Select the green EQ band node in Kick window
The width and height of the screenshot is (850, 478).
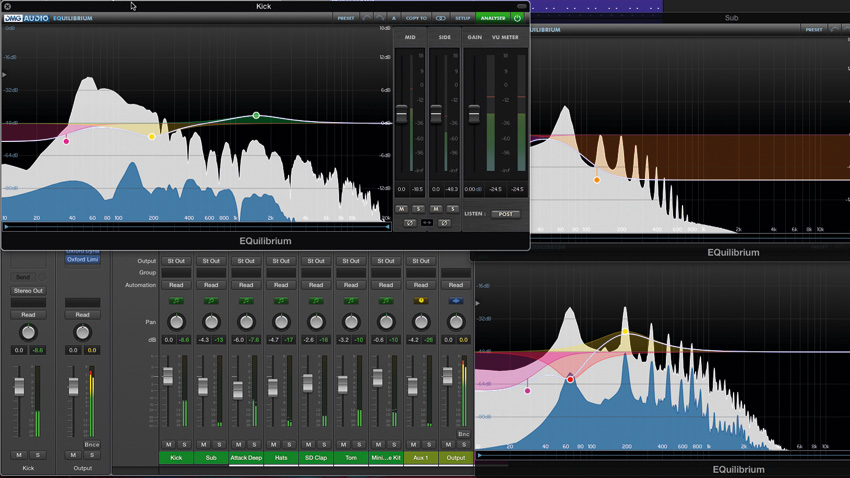tap(256, 115)
